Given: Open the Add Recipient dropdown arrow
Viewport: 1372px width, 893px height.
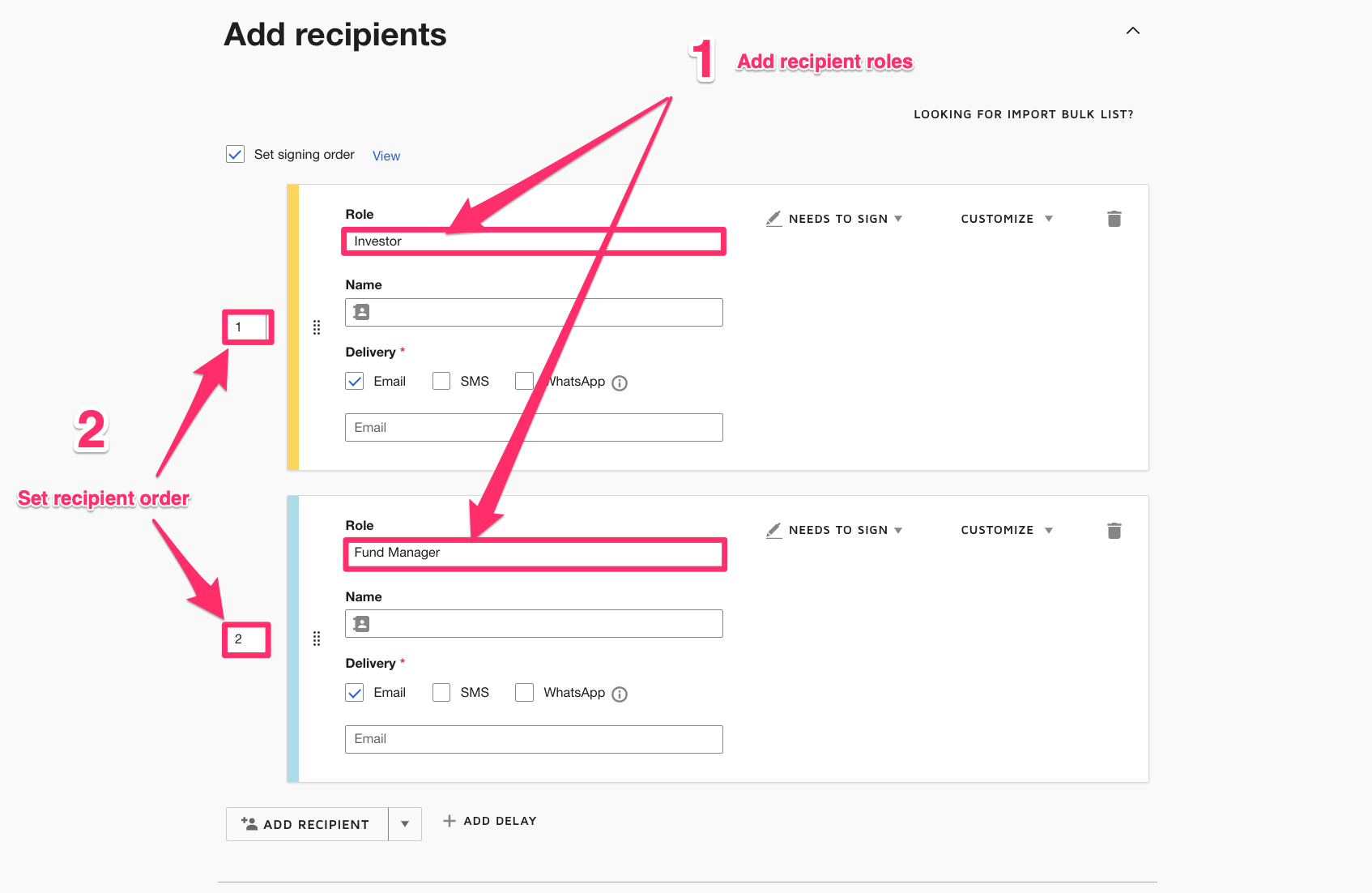Looking at the screenshot, I should coord(405,824).
